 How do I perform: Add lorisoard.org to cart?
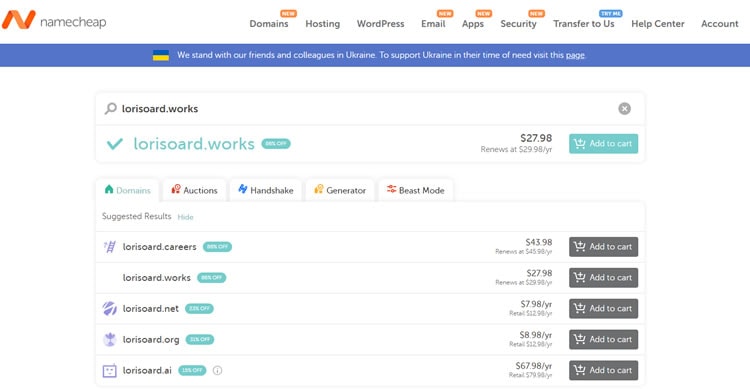pyautogui.click(x=603, y=339)
